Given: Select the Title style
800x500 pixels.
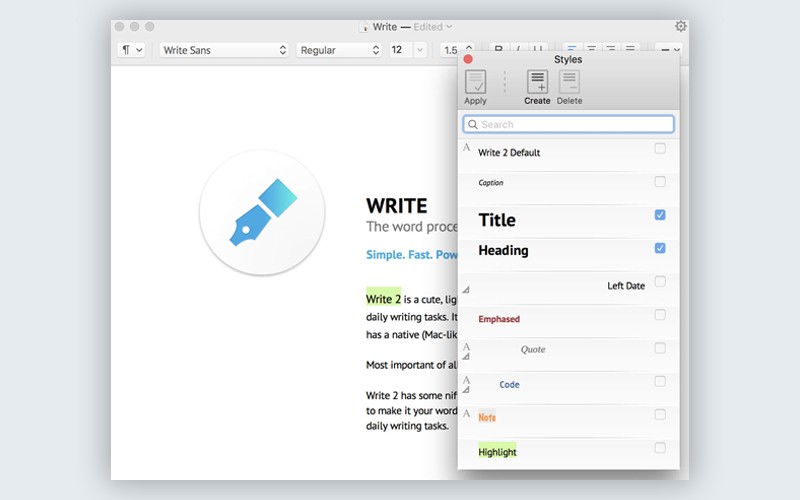Looking at the screenshot, I should tap(568, 221).
